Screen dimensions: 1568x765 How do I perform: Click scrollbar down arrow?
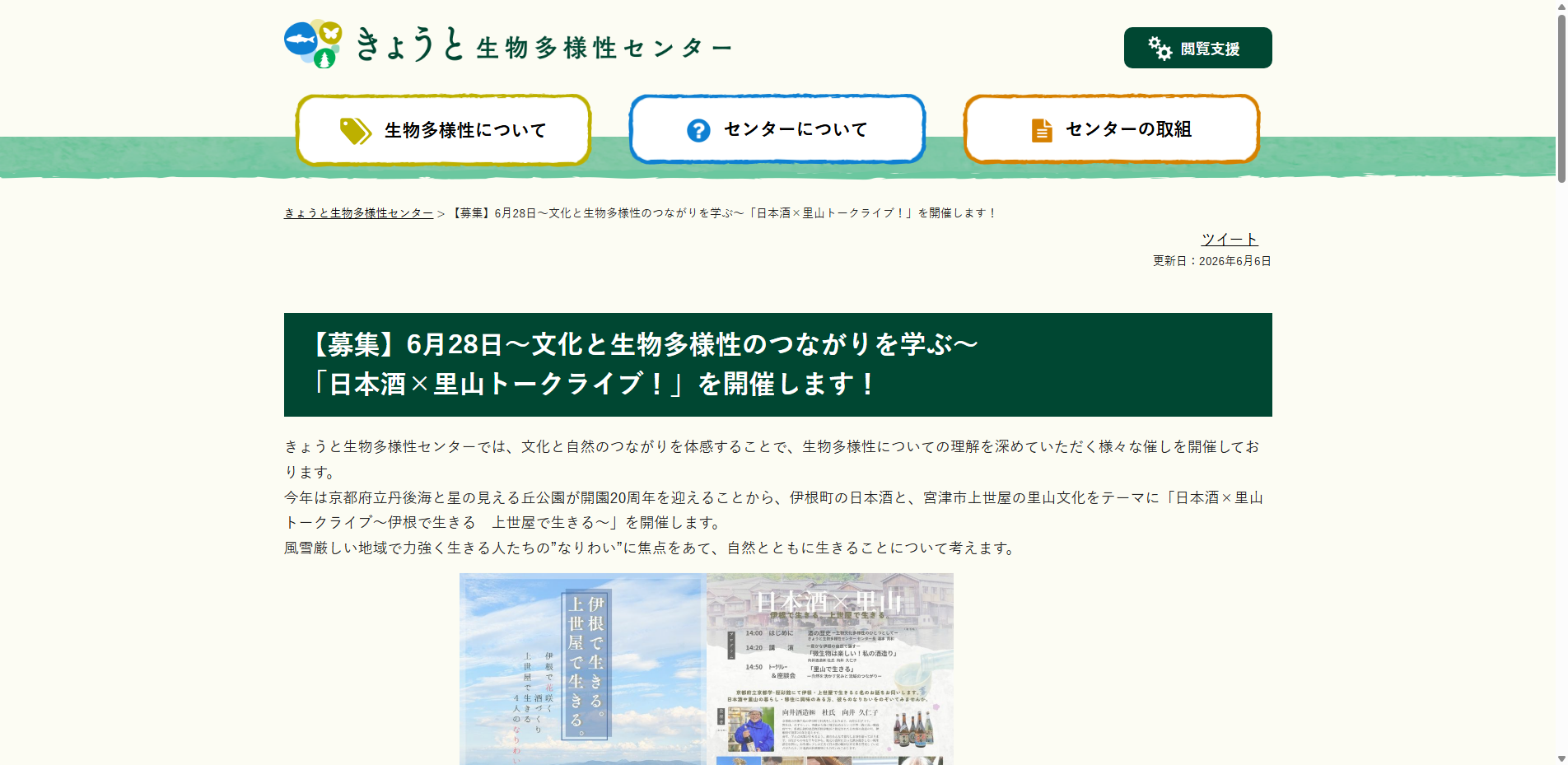pos(1561,758)
